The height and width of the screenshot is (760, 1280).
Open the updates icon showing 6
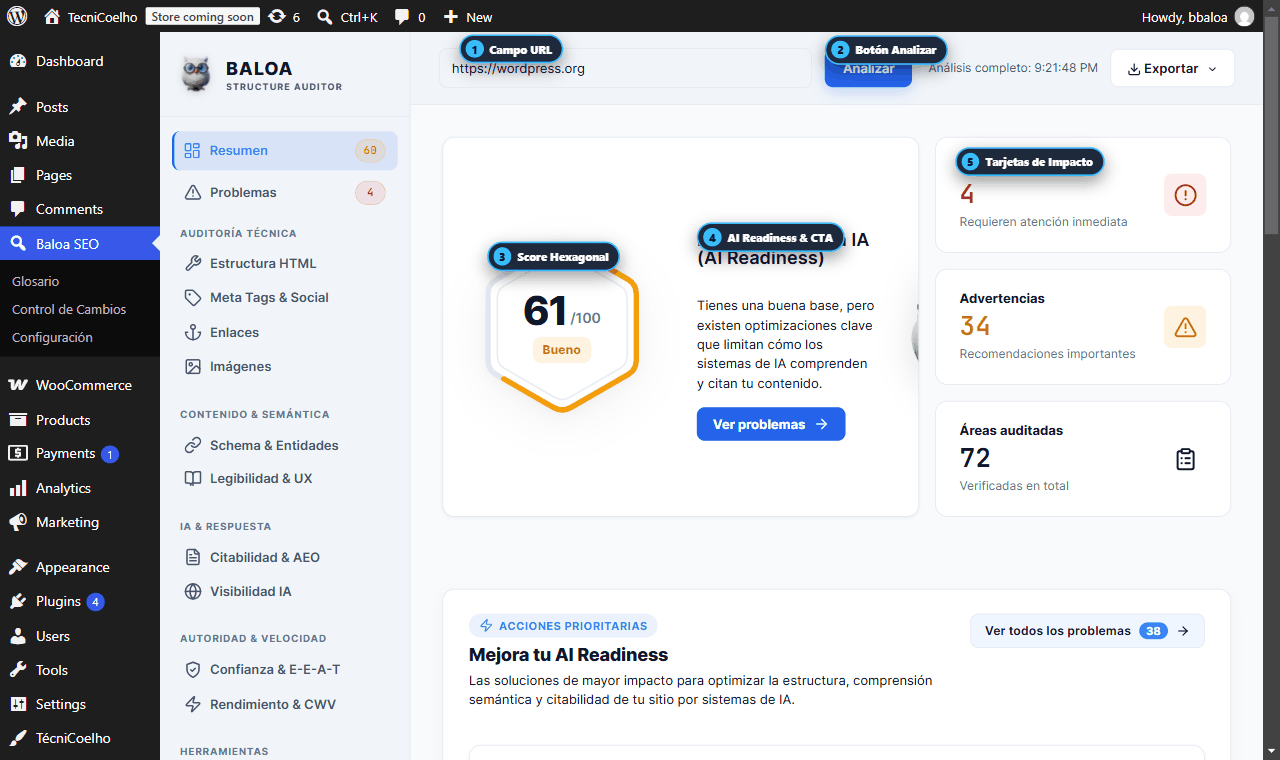pyautogui.click(x=285, y=16)
